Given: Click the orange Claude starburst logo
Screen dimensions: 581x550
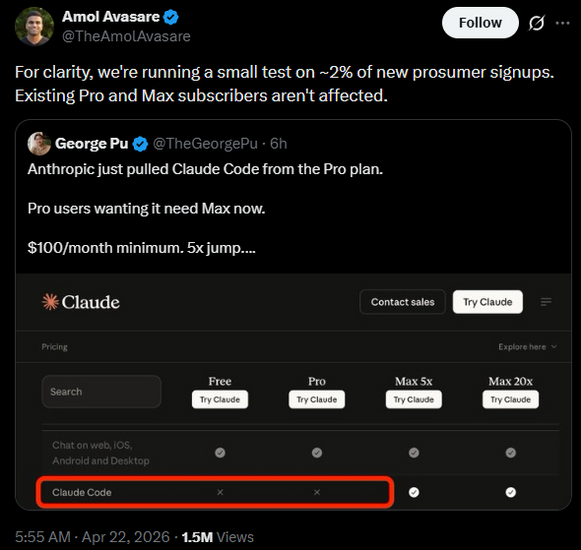Looking at the screenshot, I should coord(50,302).
